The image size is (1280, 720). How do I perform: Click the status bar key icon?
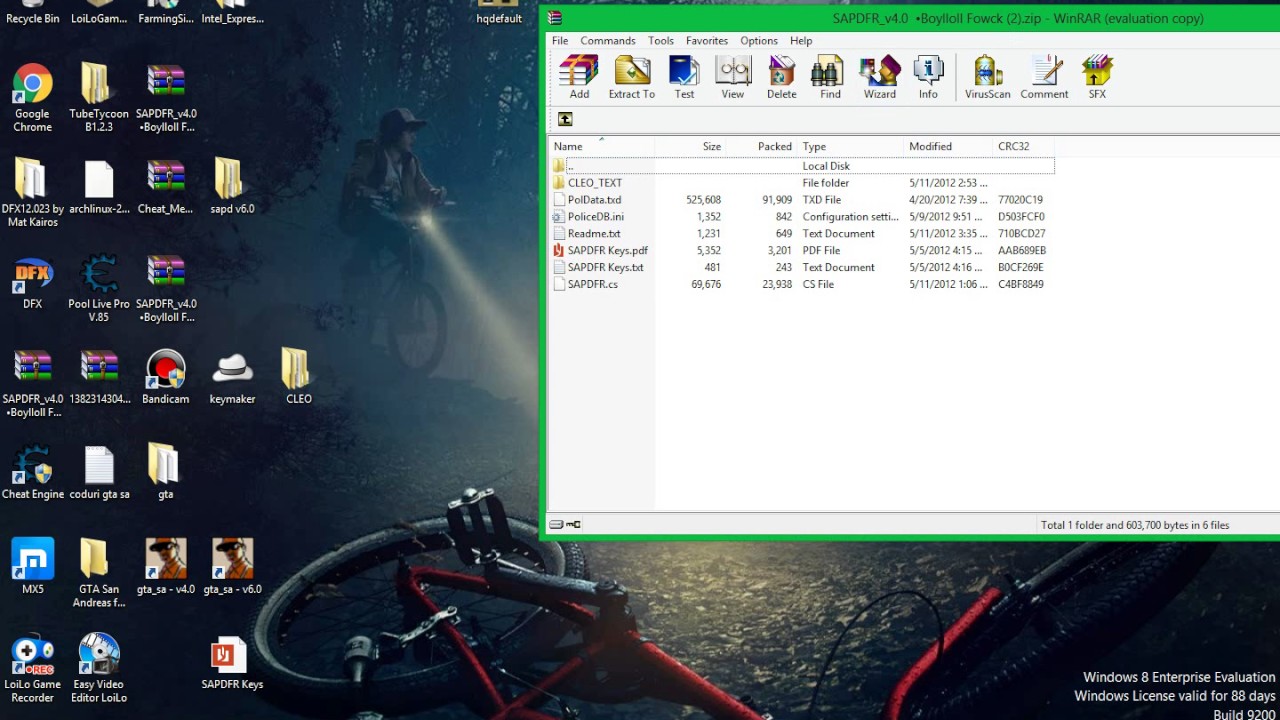[x=574, y=524]
